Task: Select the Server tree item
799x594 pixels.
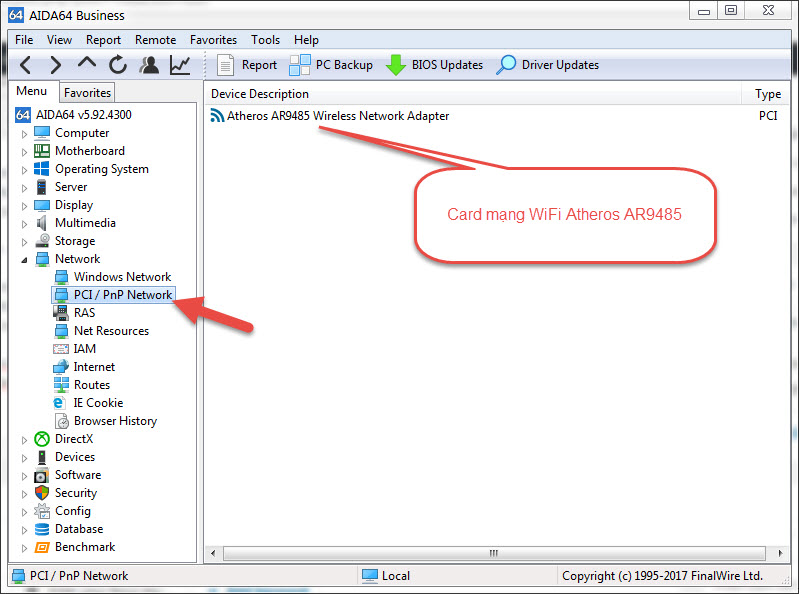Action: (x=71, y=187)
